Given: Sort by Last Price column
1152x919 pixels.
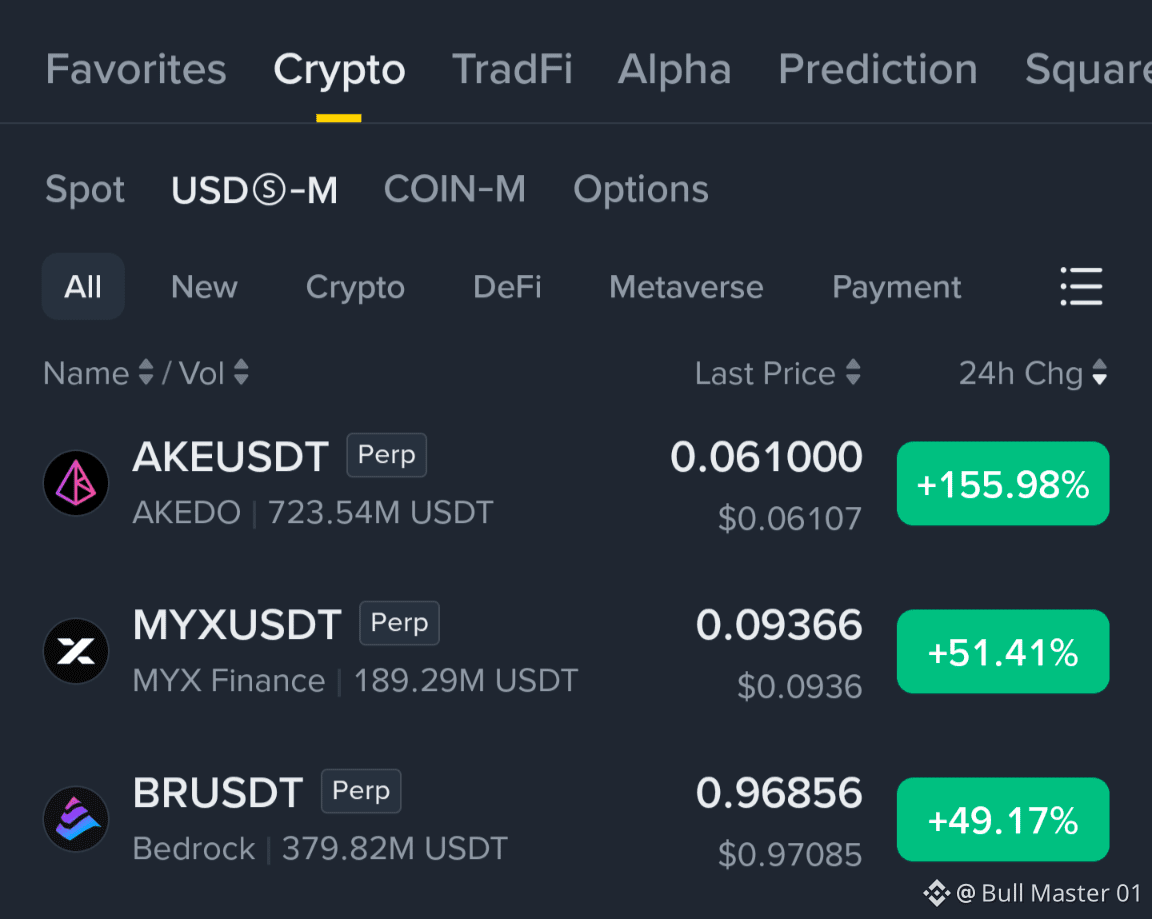Looking at the screenshot, I should coord(778,373).
